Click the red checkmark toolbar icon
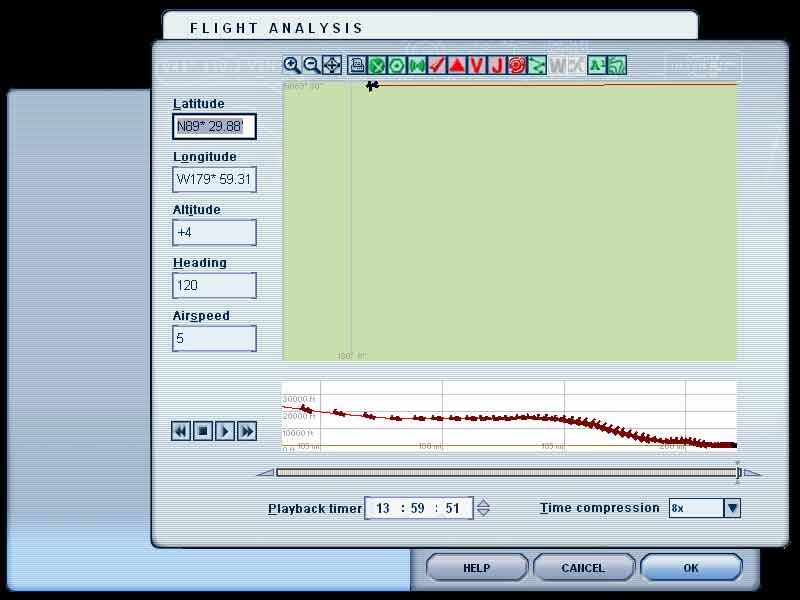 click(437, 66)
